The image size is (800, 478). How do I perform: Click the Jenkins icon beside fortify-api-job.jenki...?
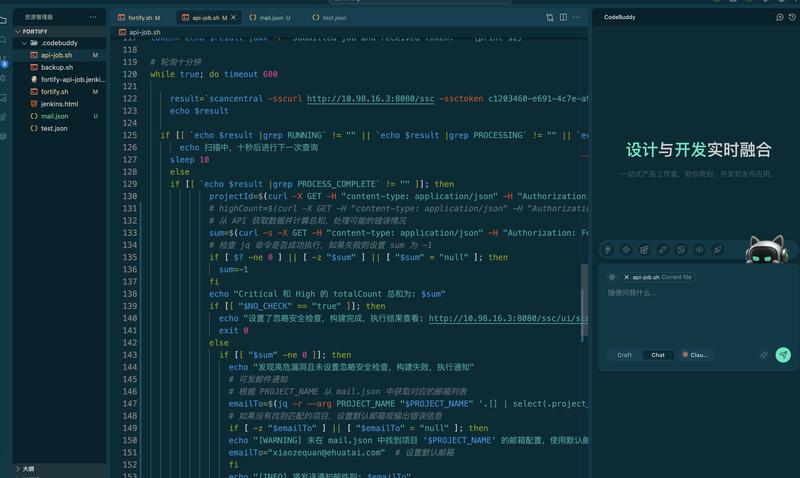tap(34, 80)
